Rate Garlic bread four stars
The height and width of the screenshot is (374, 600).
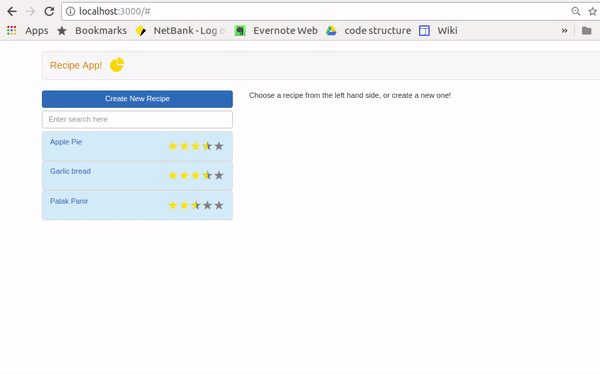pos(207,176)
